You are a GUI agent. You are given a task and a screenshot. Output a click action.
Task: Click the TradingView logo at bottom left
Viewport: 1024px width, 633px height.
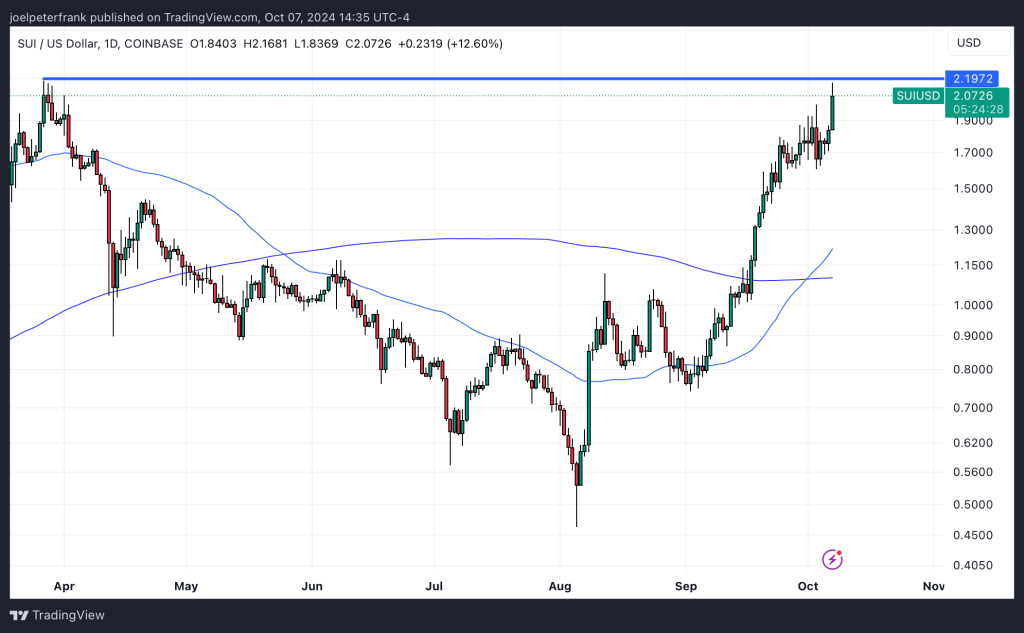[58, 615]
